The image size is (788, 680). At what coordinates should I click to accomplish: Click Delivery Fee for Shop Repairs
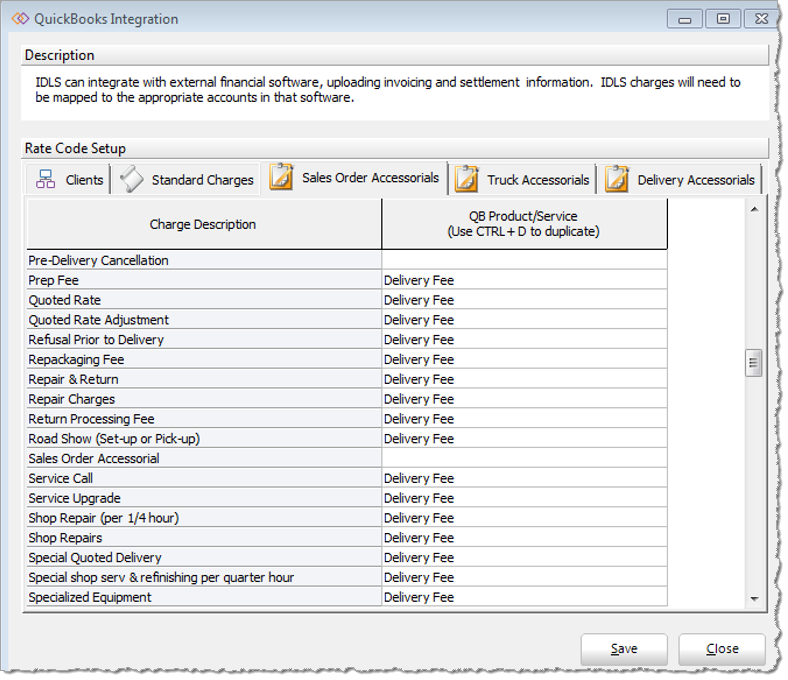click(x=524, y=538)
